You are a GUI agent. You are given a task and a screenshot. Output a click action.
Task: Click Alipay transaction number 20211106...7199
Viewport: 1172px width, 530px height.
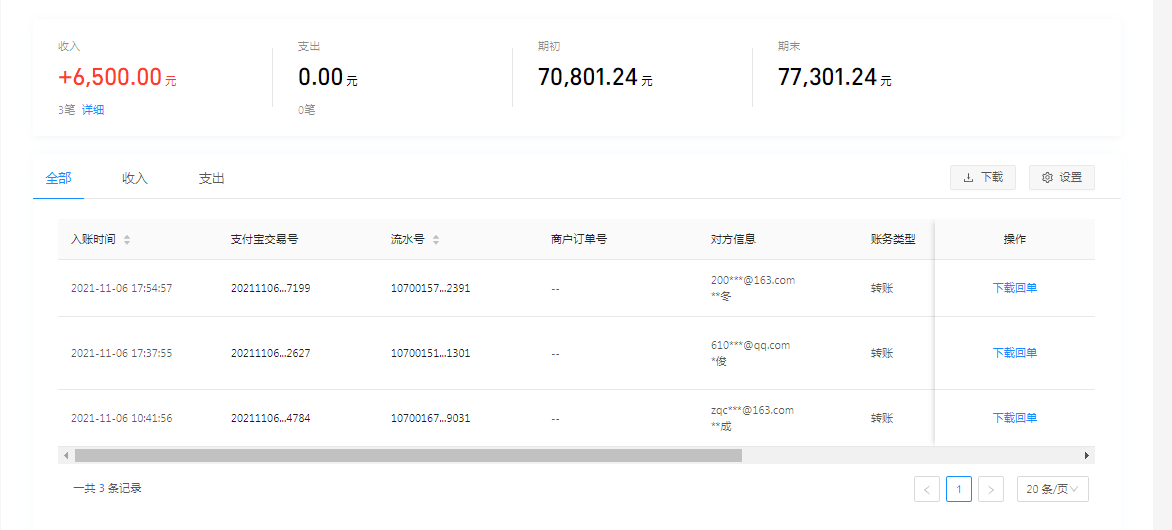(270, 288)
